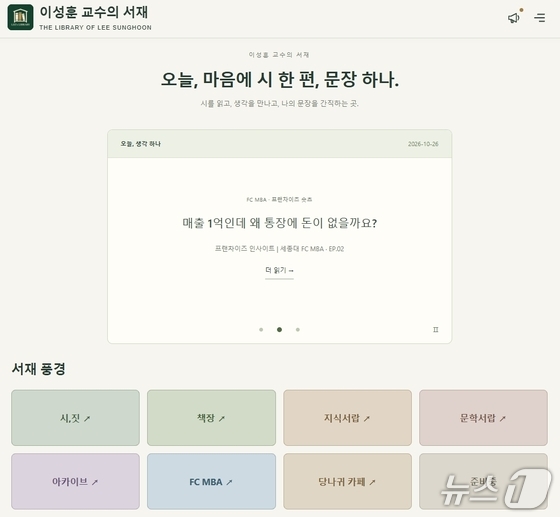This screenshot has width=560, height=517.
Task: Click the arrow icon on '시,짓' card
Action: coord(87,418)
